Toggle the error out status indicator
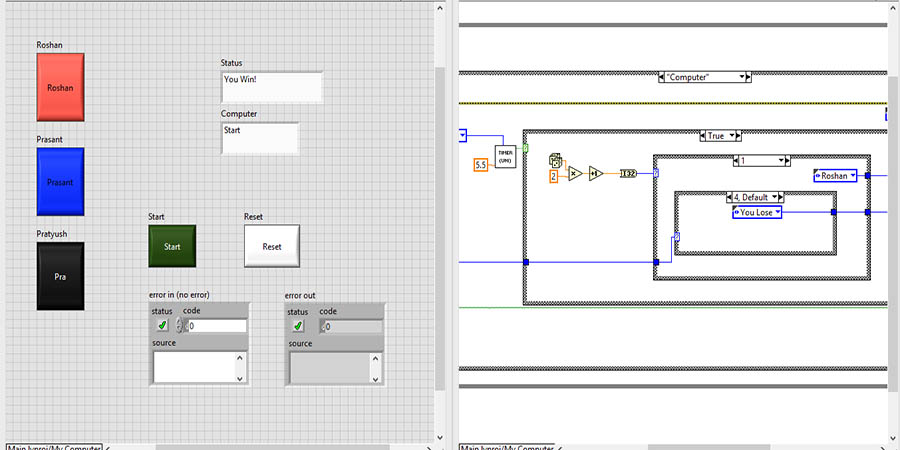 click(298, 326)
